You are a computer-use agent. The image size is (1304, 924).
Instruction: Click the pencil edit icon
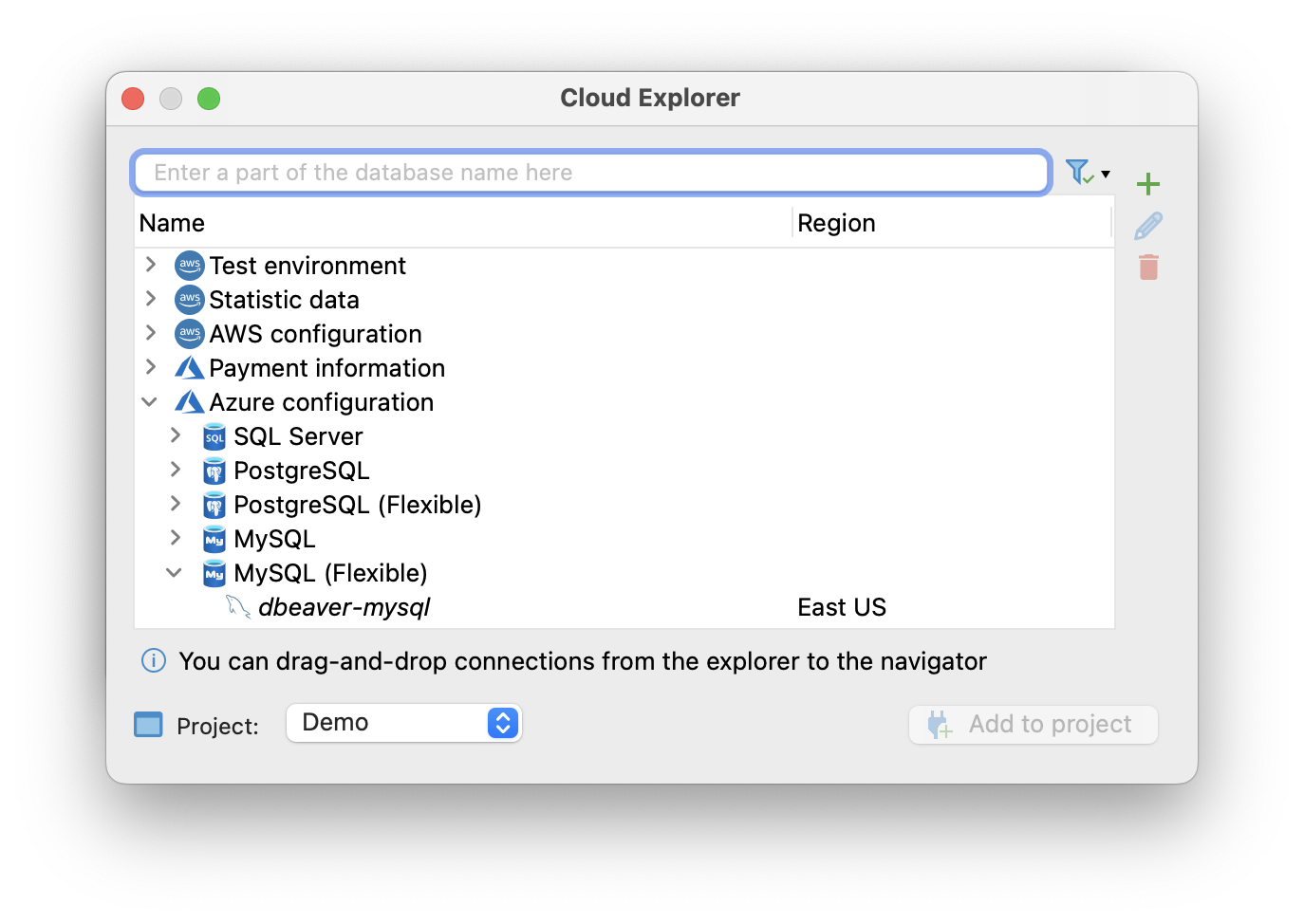(1148, 226)
